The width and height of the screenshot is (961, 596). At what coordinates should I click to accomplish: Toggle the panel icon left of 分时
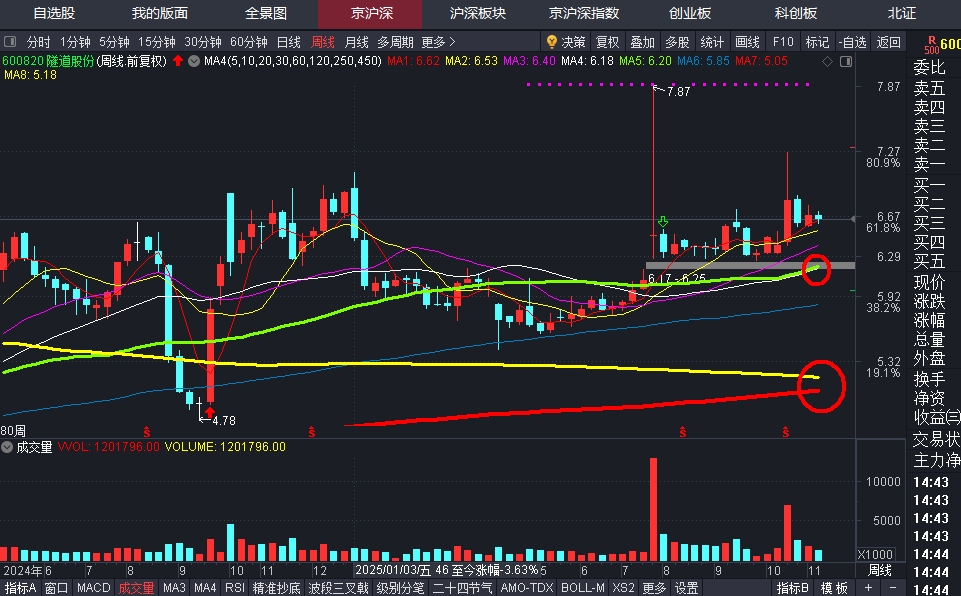(x=10, y=42)
